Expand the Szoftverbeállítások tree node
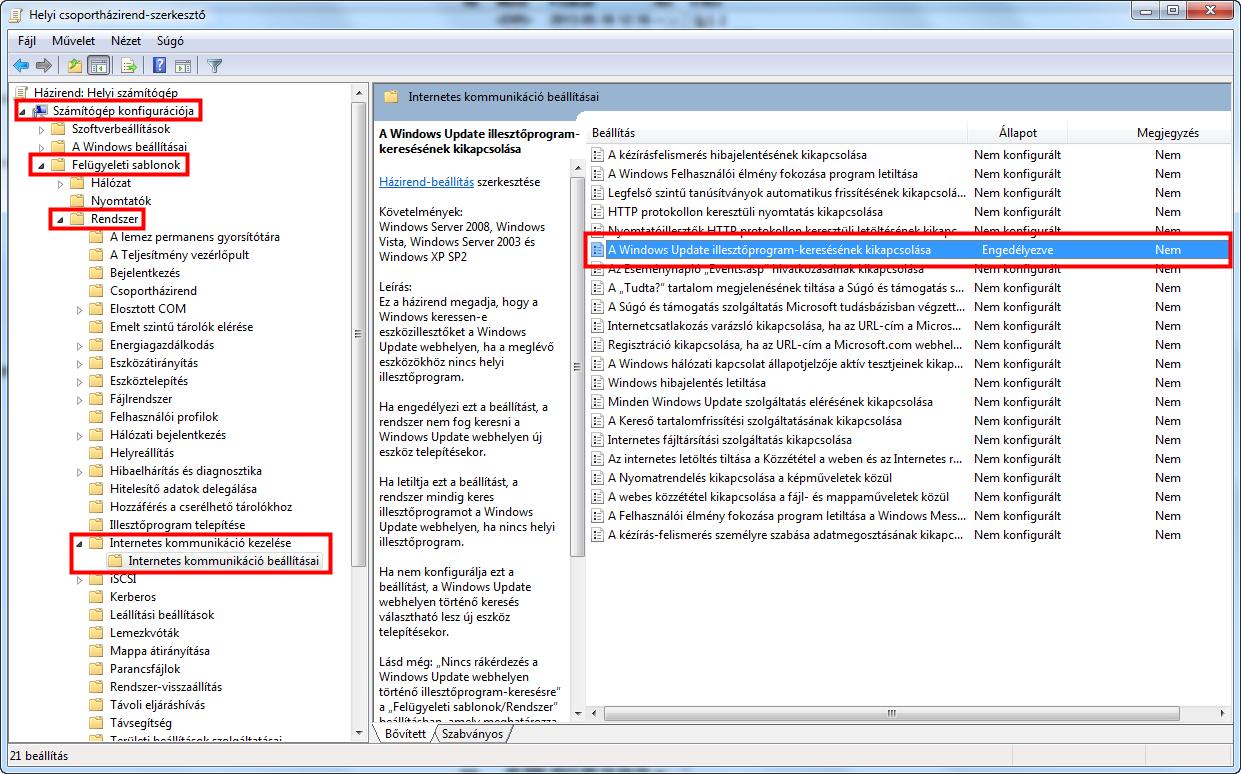Screen dimensions: 1241x774 (x=42, y=129)
